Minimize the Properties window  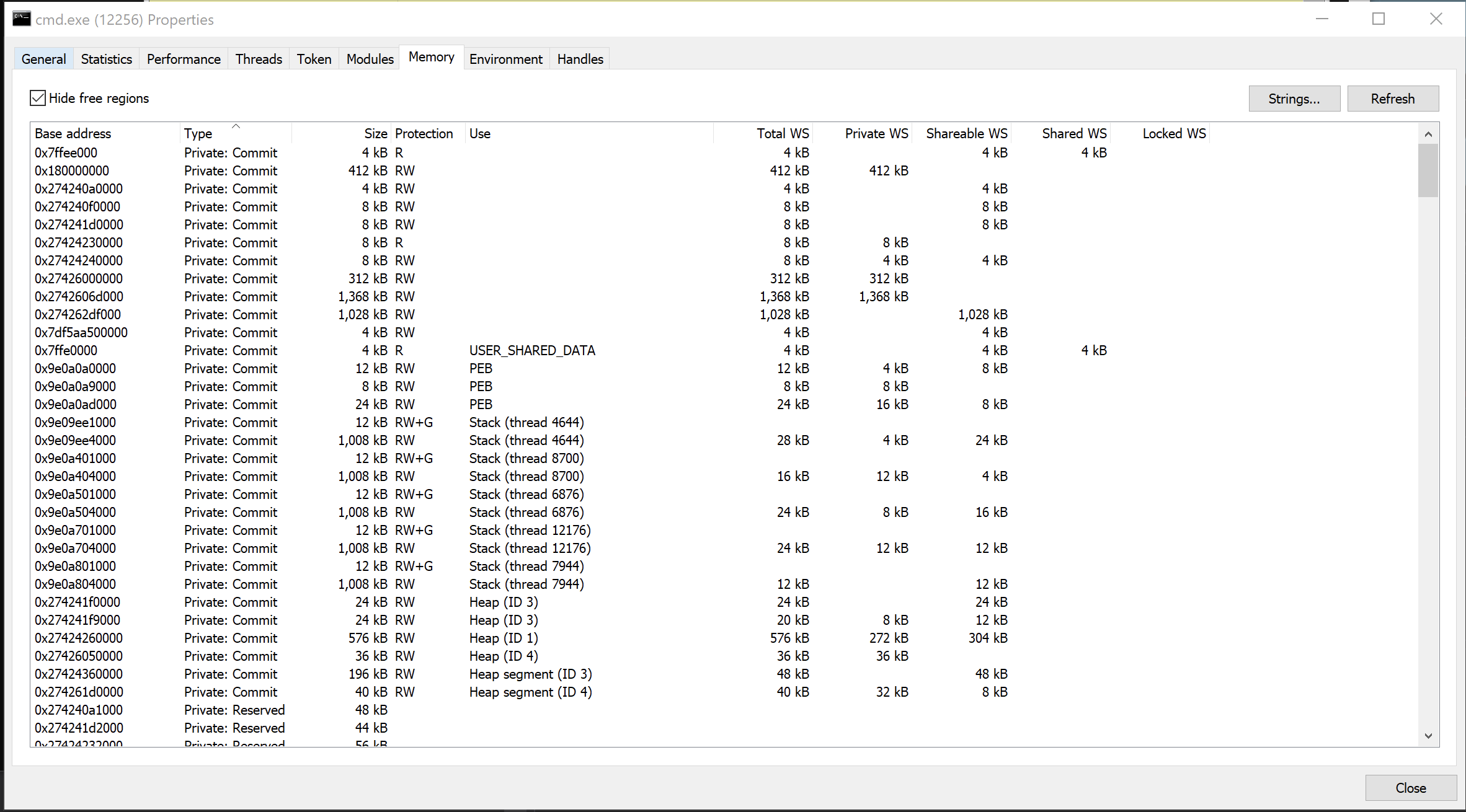(x=1322, y=19)
